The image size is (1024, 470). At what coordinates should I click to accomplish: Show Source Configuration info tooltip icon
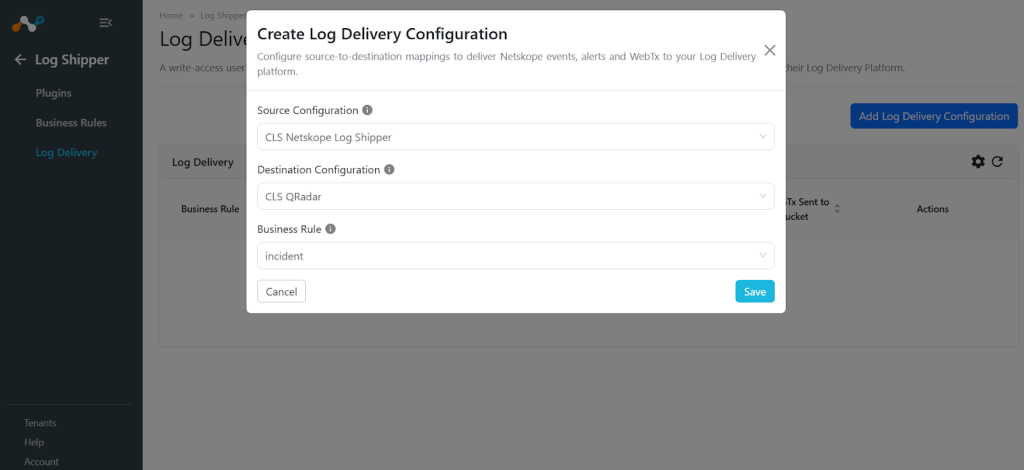pos(367,110)
